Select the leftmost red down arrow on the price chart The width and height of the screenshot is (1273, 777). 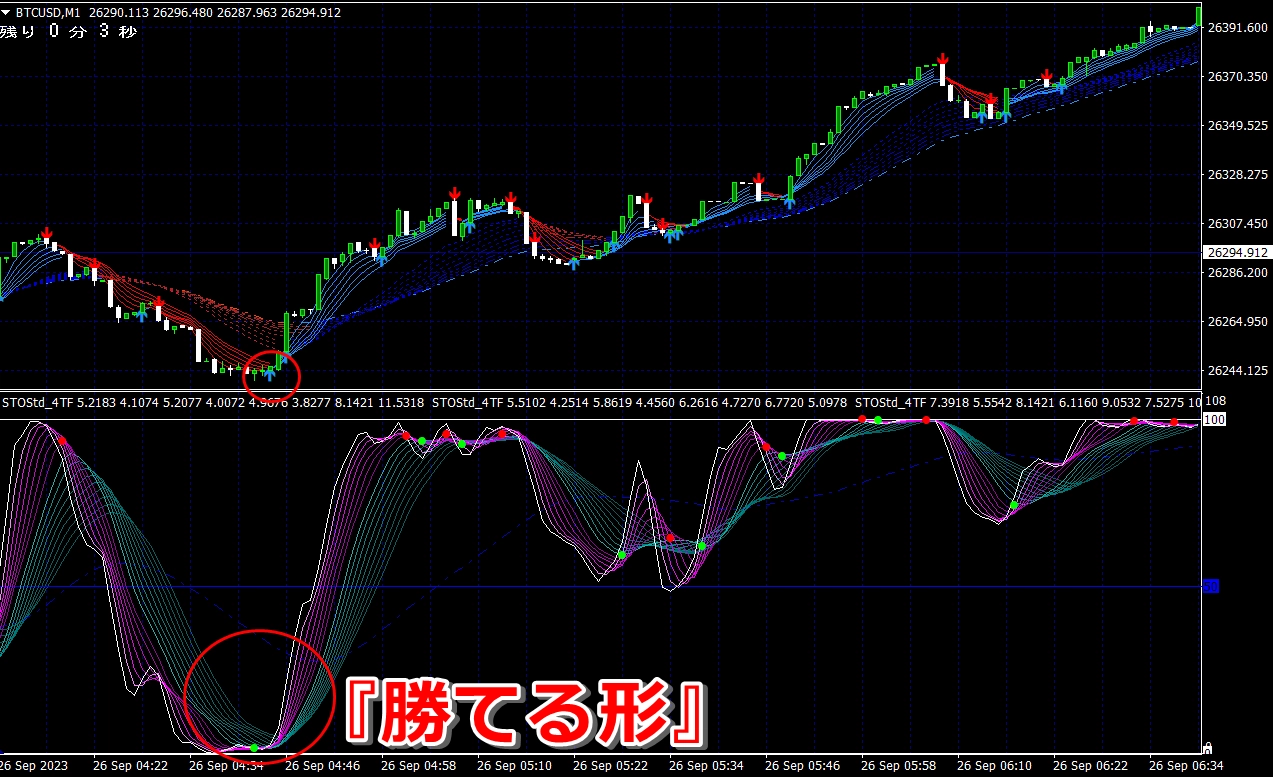[x=46, y=233]
